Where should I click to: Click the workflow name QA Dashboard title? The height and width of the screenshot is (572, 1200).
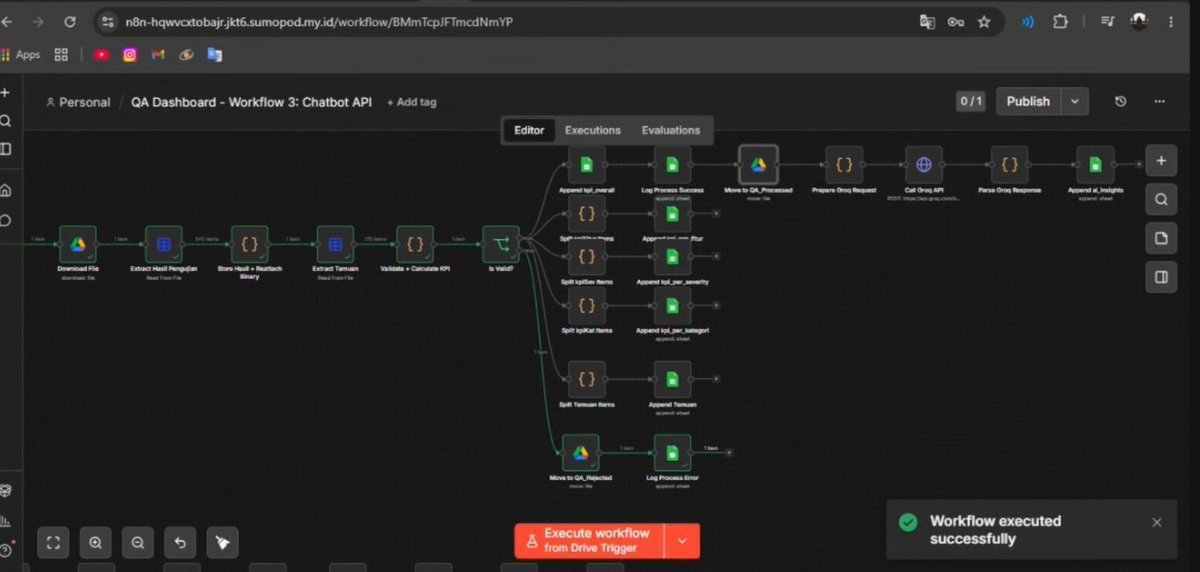click(251, 102)
